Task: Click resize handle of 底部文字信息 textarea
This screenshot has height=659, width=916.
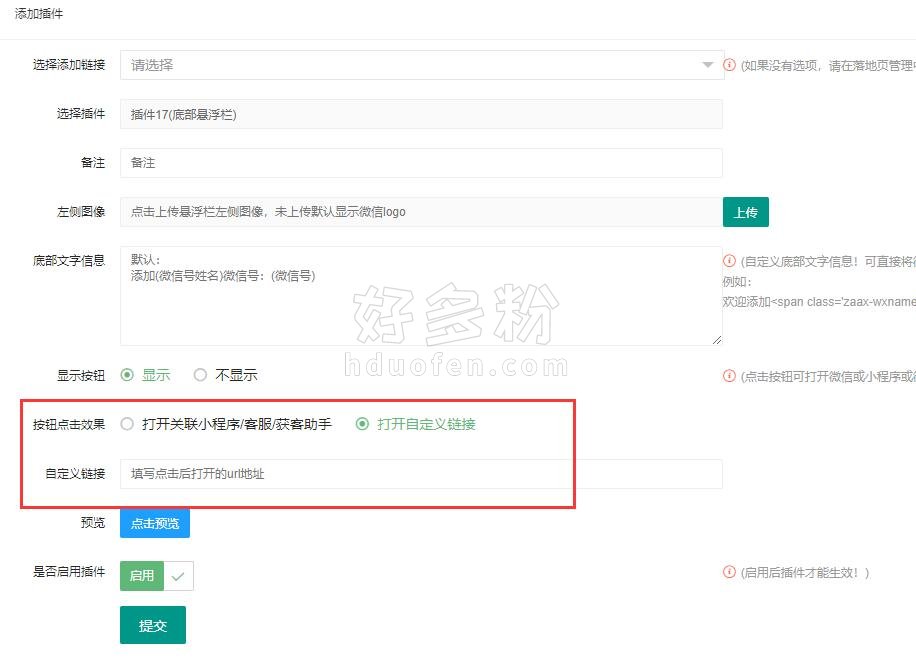Action: tap(716, 340)
